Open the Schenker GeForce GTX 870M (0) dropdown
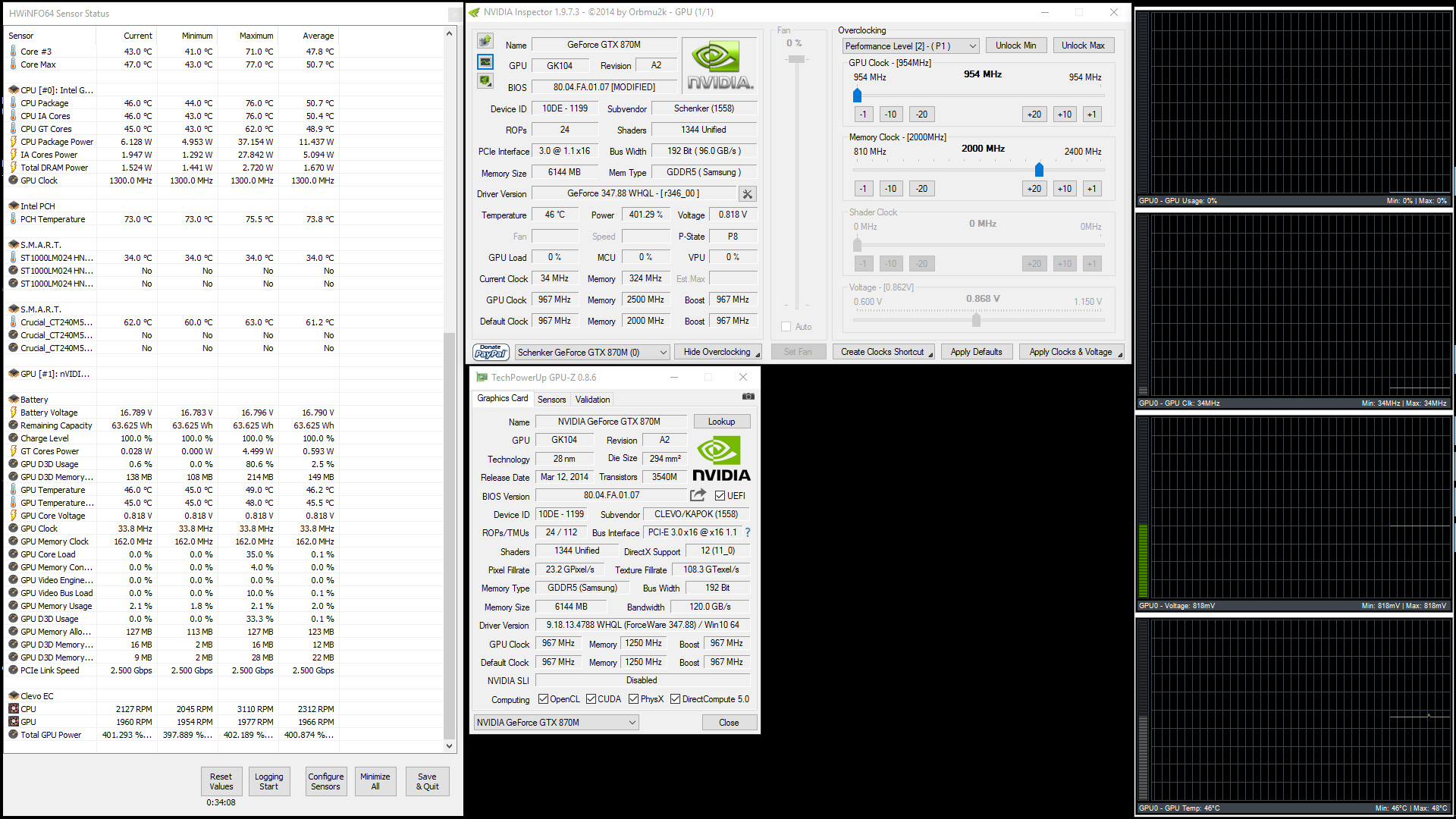 click(x=592, y=353)
